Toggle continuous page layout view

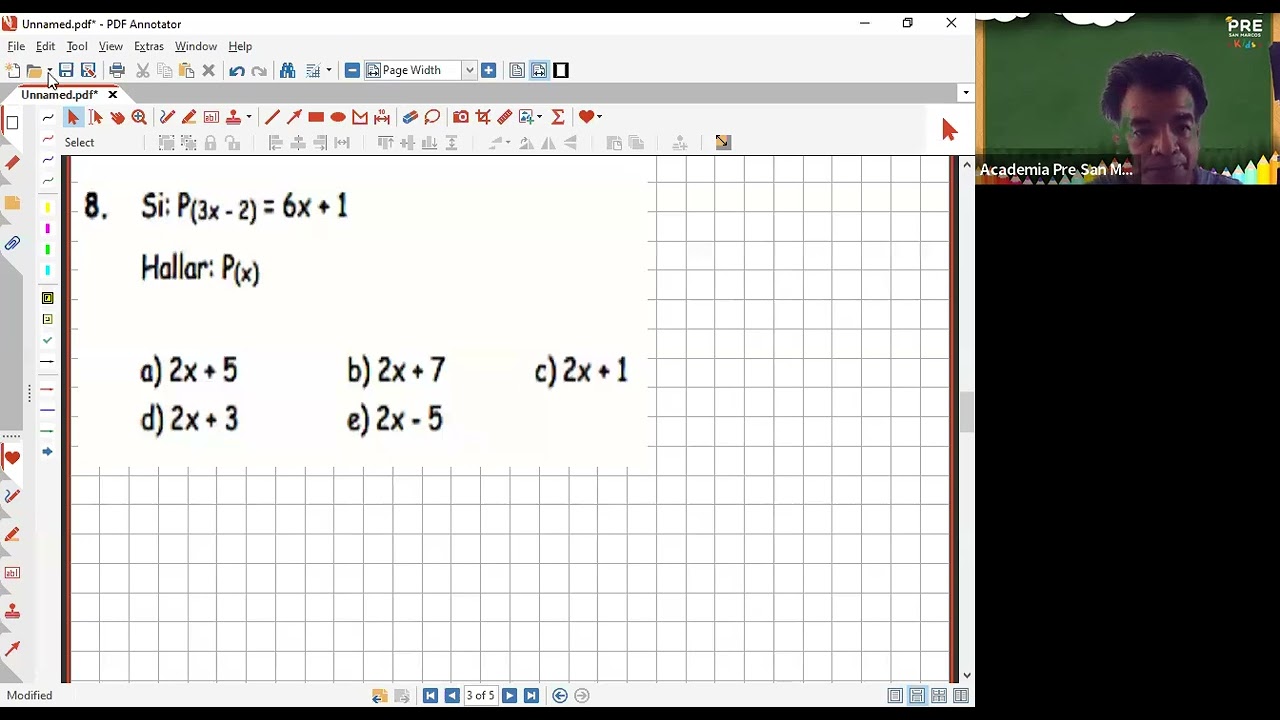917,696
